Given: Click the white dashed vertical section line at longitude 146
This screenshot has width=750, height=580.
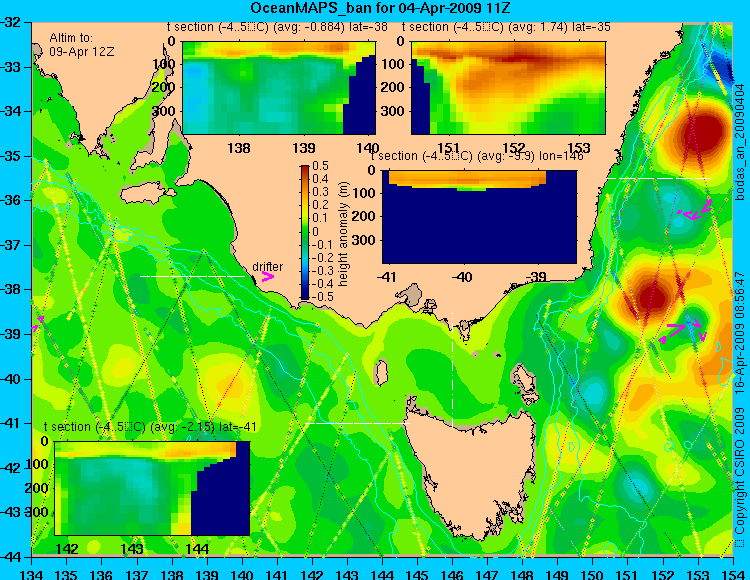Looking at the screenshot, I should (x=452, y=369).
